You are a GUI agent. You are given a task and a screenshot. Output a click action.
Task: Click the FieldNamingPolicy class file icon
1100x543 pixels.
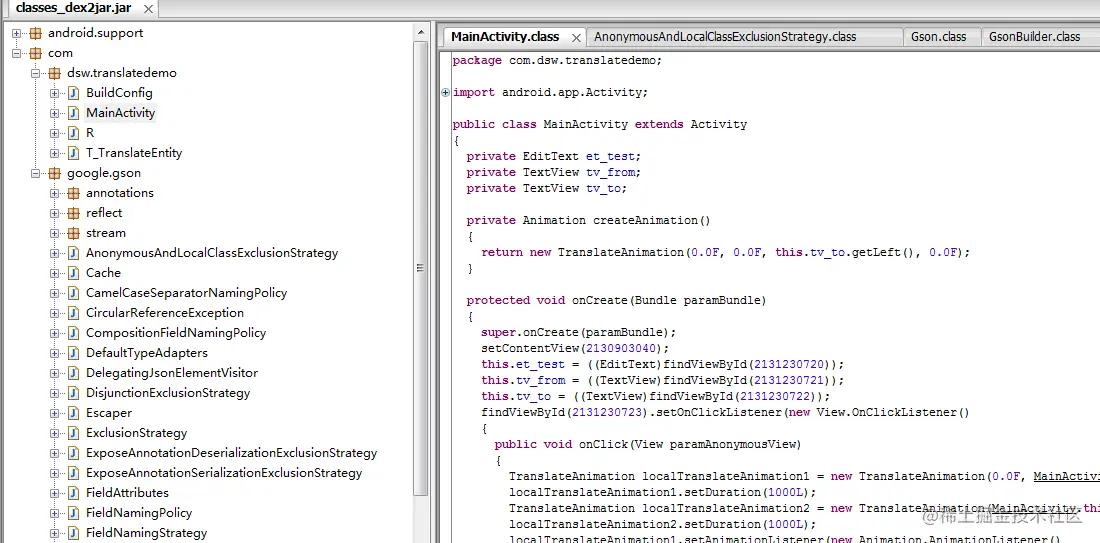pos(73,513)
